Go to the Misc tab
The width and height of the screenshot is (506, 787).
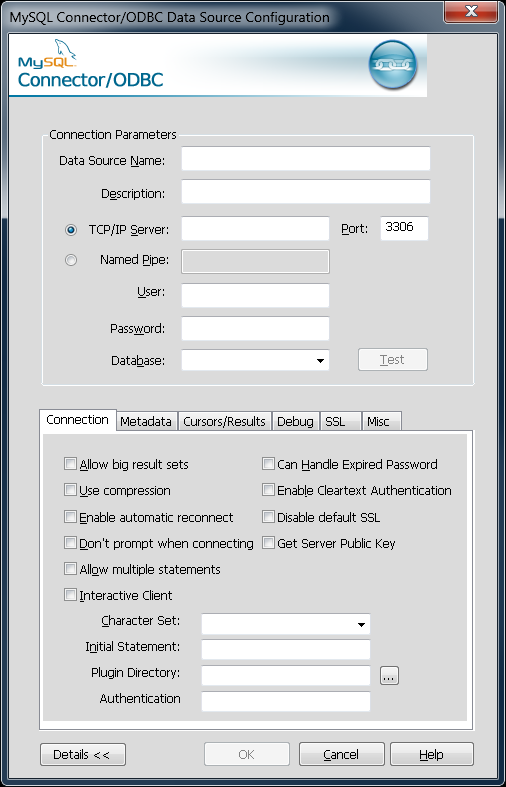coord(381,422)
